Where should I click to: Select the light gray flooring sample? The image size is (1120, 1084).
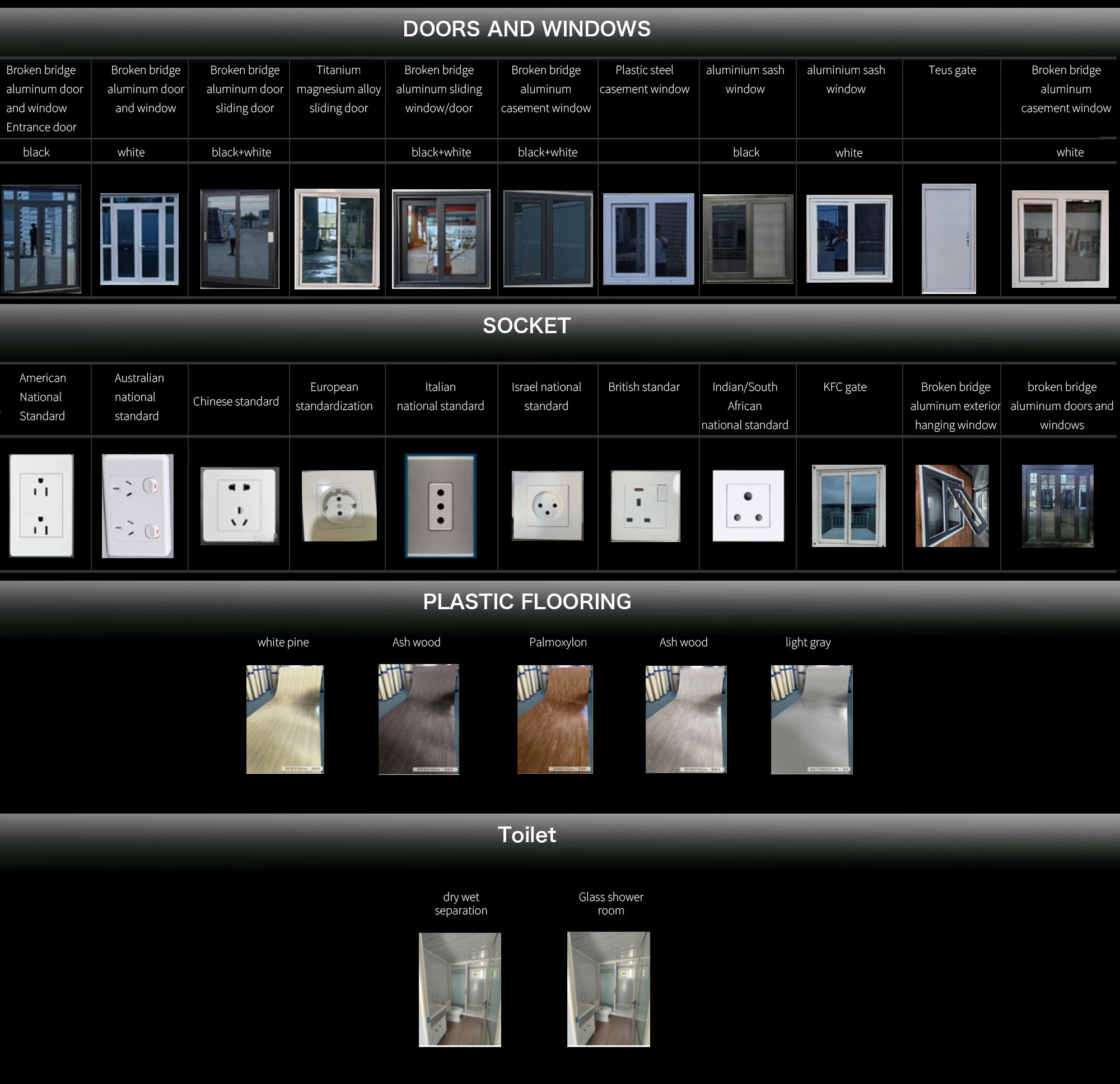[811, 719]
